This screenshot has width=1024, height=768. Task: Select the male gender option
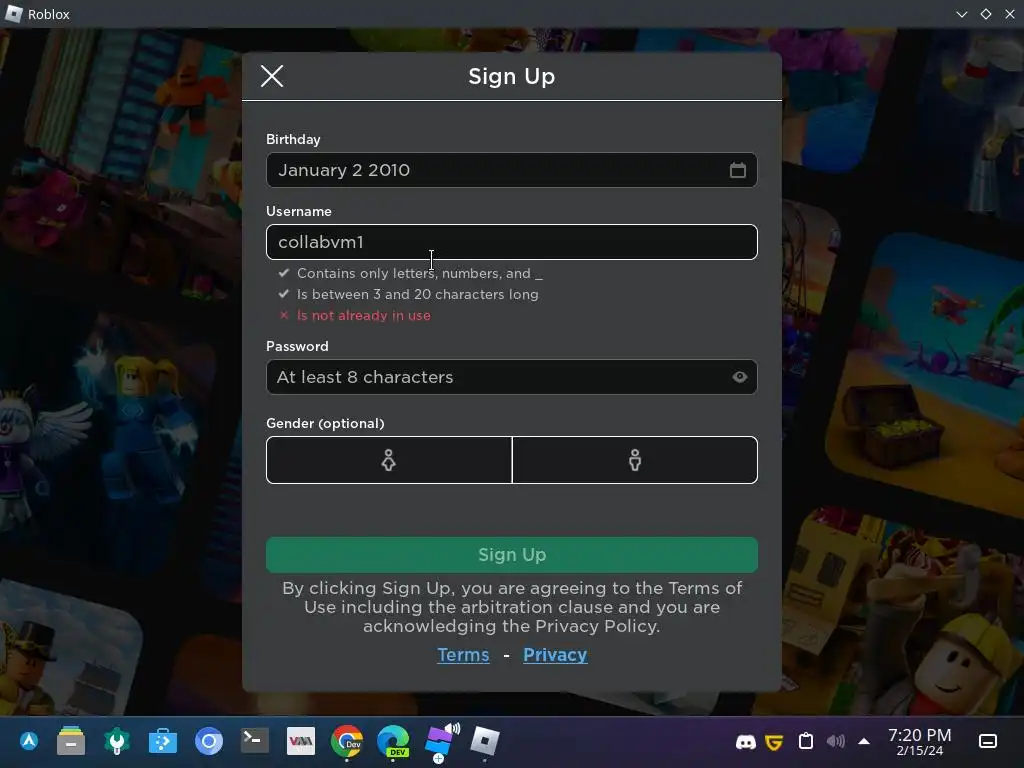[635, 460]
